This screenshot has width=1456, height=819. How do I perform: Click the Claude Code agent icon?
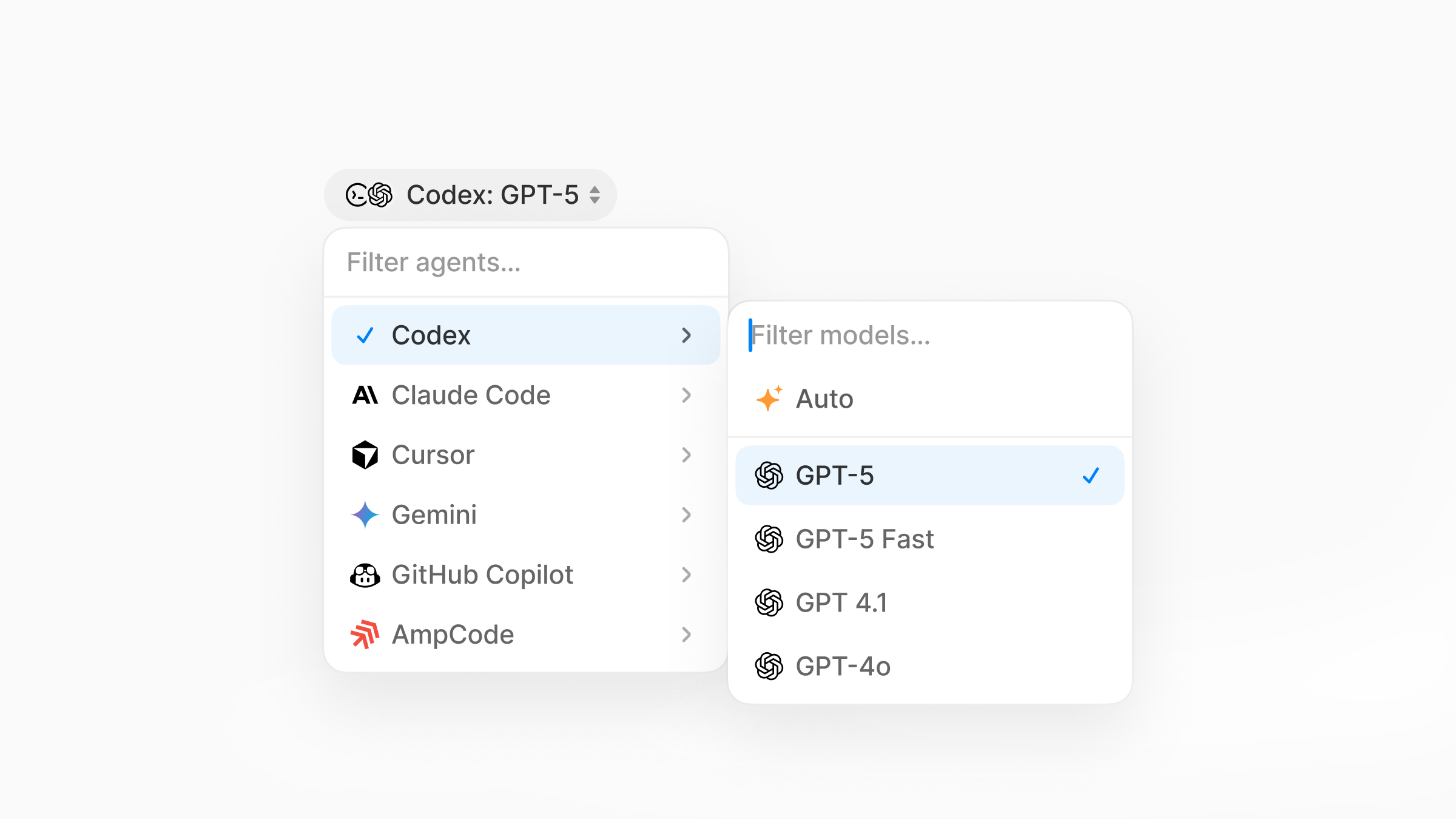366,395
